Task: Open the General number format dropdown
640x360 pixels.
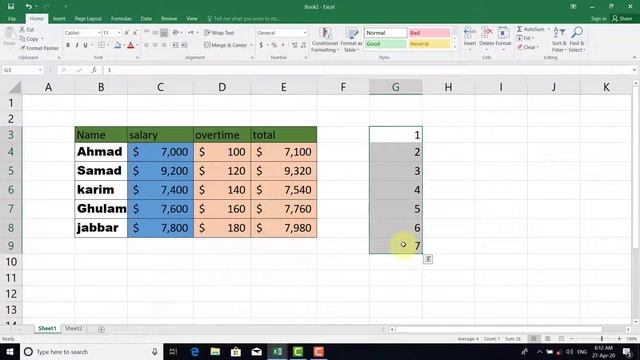Action: click(304, 33)
